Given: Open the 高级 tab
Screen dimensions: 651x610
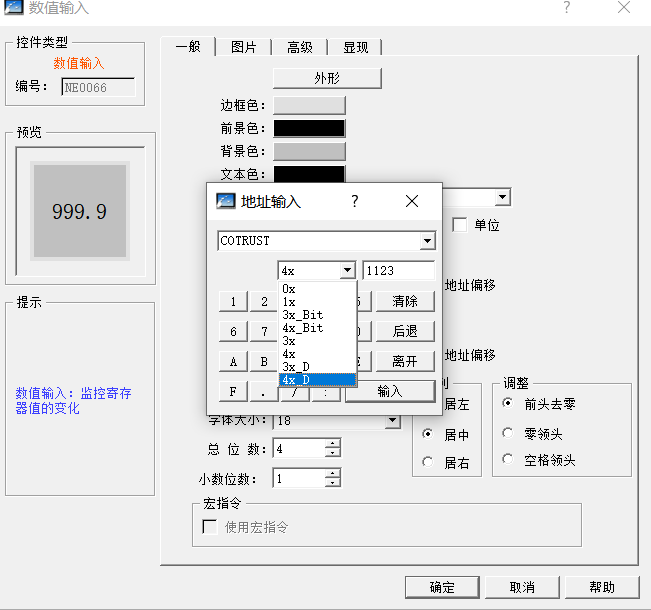Looking at the screenshot, I should 300,47.
